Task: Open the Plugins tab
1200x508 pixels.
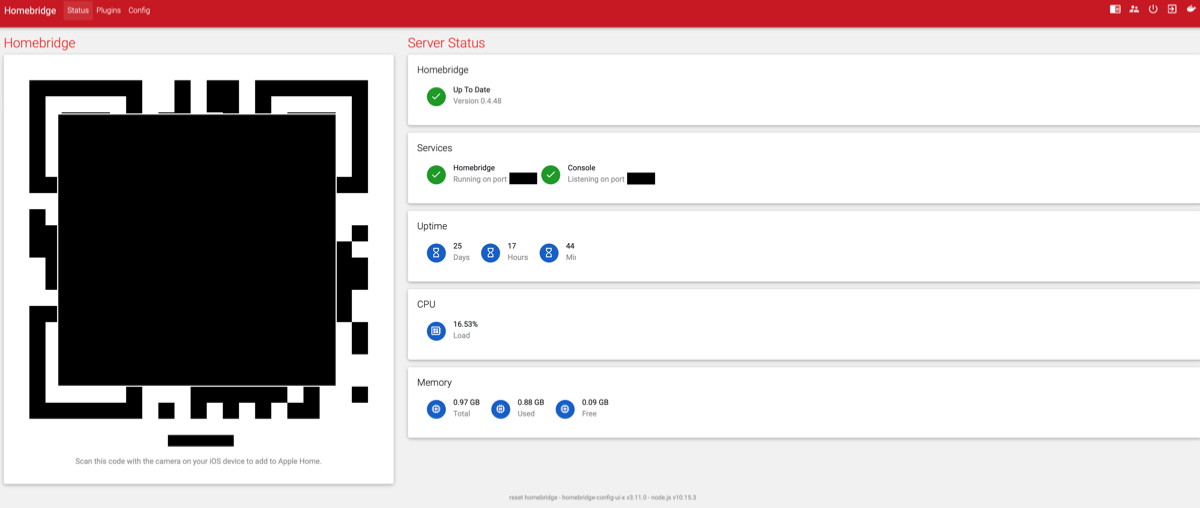Action: (x=109, y=10)
